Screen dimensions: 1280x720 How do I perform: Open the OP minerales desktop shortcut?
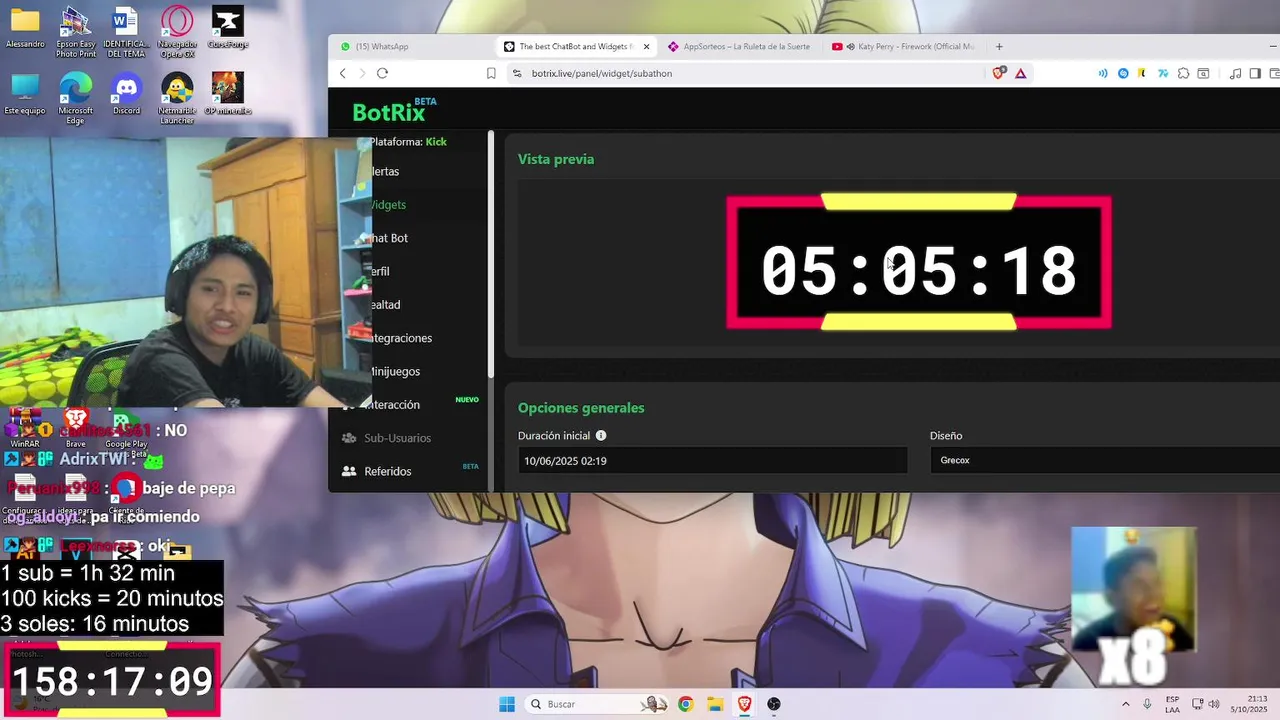[x=228, y=94]
